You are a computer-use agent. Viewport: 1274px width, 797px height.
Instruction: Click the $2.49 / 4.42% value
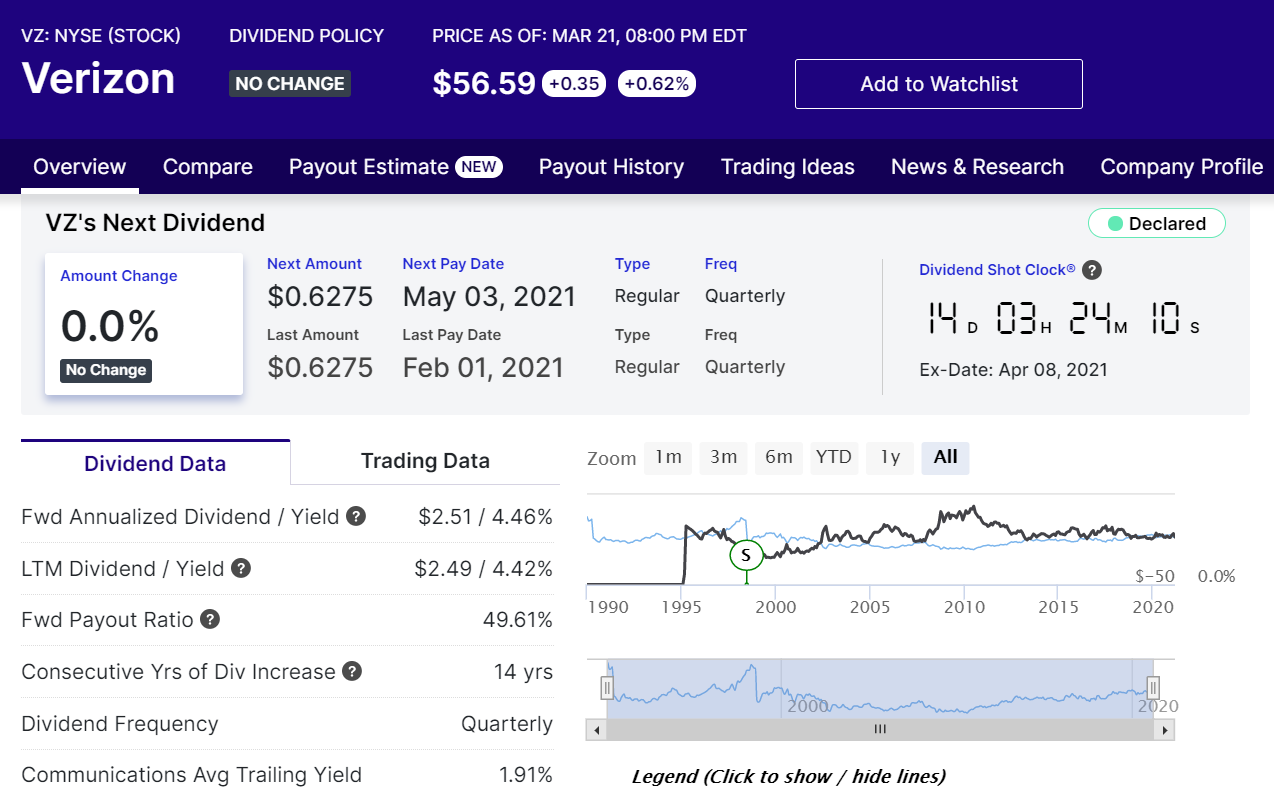(484, 569)
